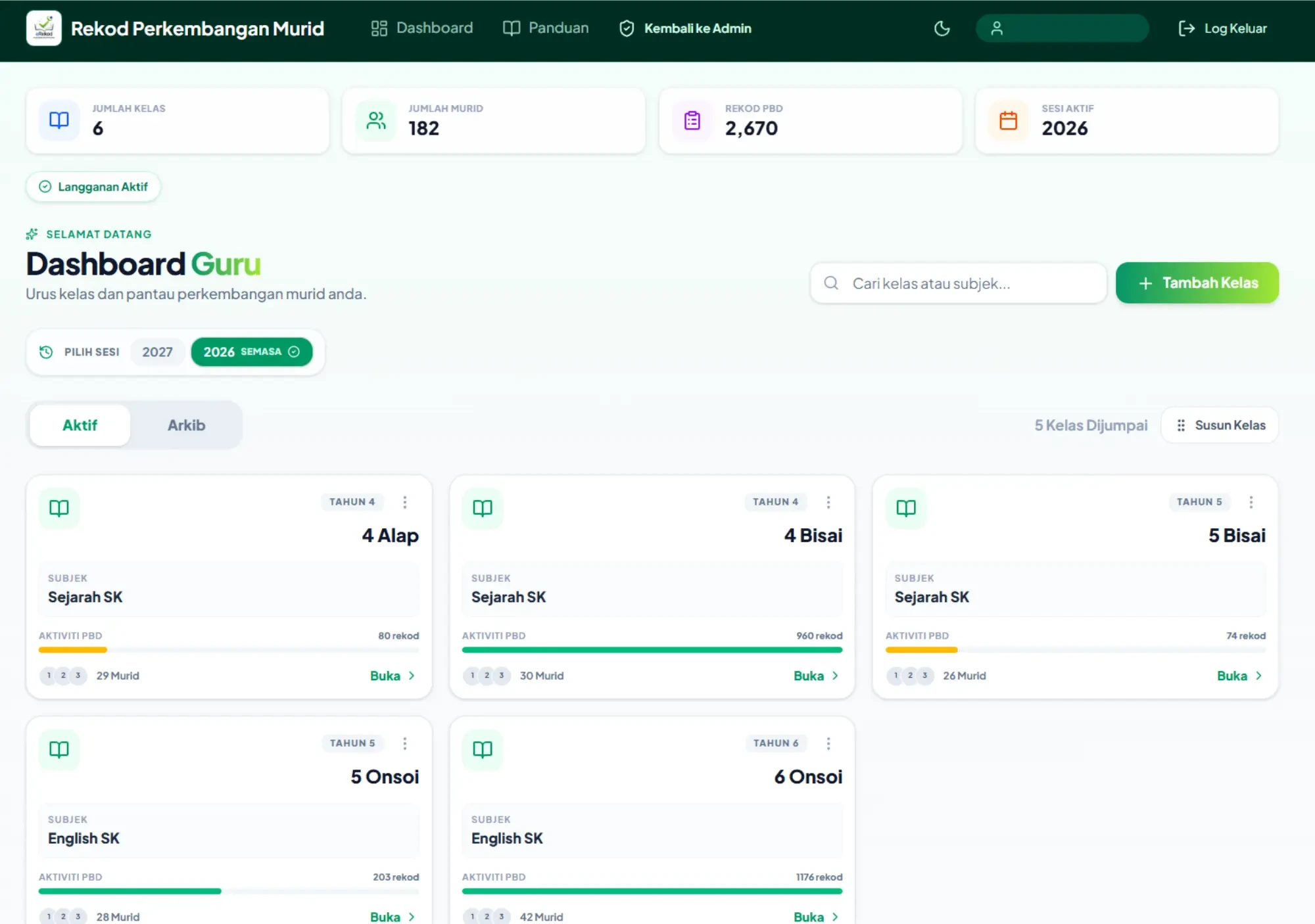The height and width of the screenshot is (924, 1315).
Task: Click the 123 avatars on 4 Alap card
Action: tap(63, 676)
